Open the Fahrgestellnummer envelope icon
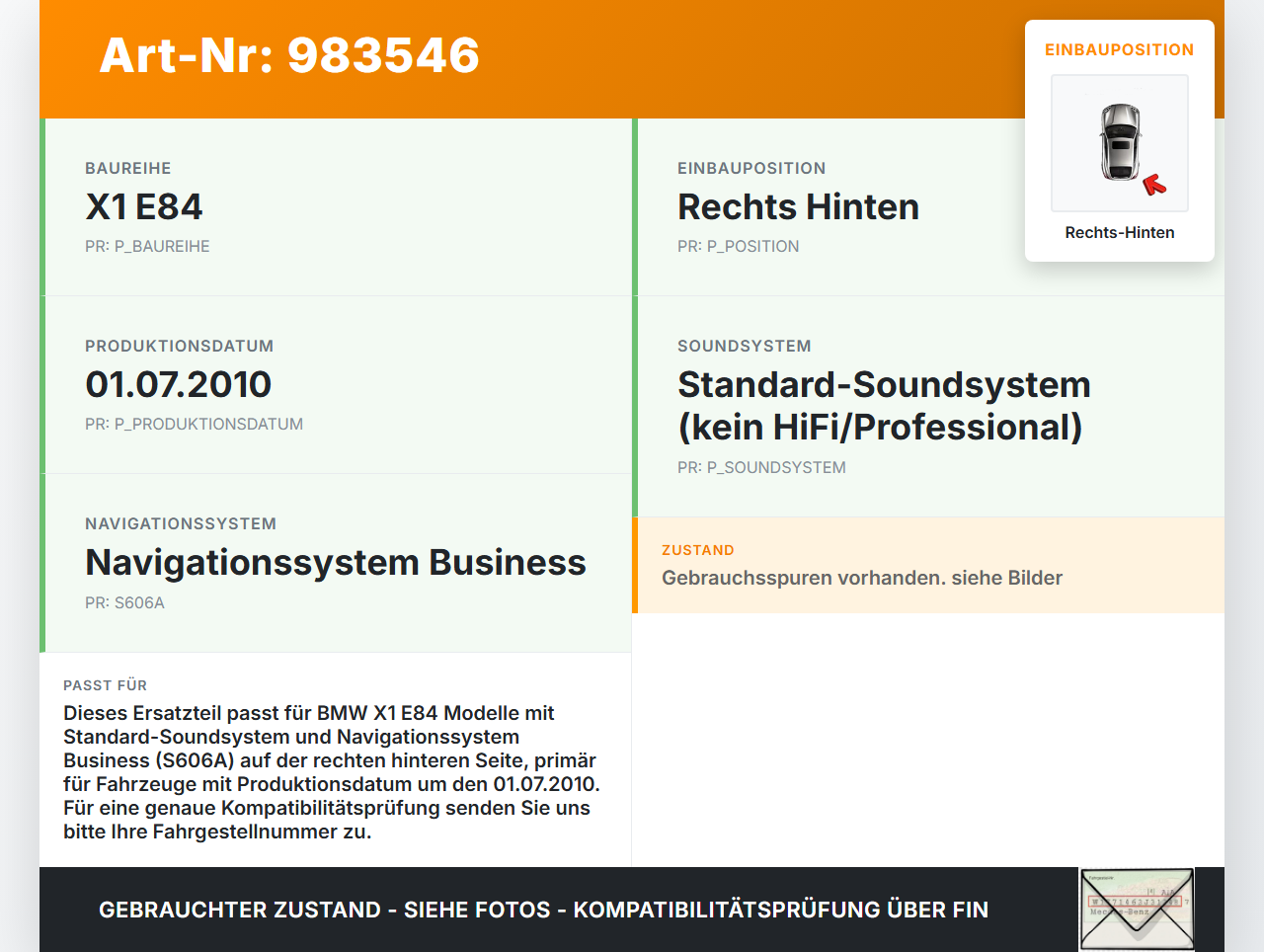Screen dimensions: 1264x952 click(x=1136, y=908)
